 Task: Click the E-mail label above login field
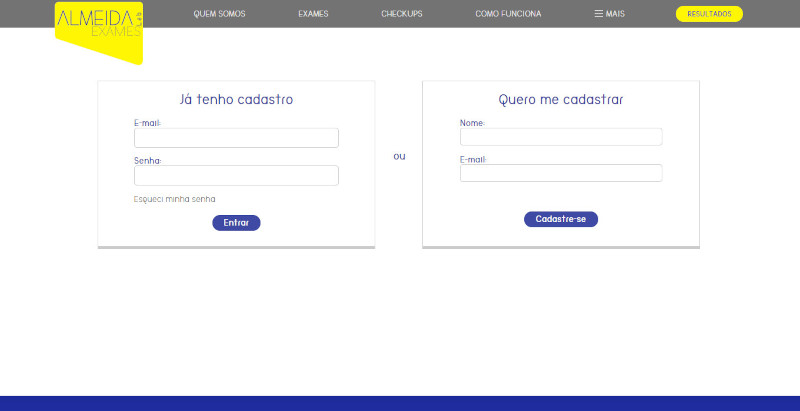[148, 123]
